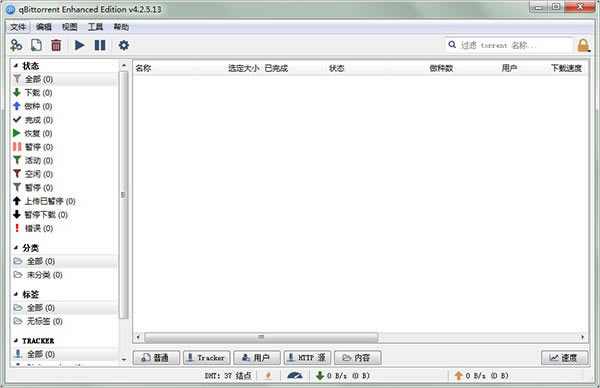Screen dimensions: 600x388
Task: Click the orange flame connection status icon
Action: 269,376
